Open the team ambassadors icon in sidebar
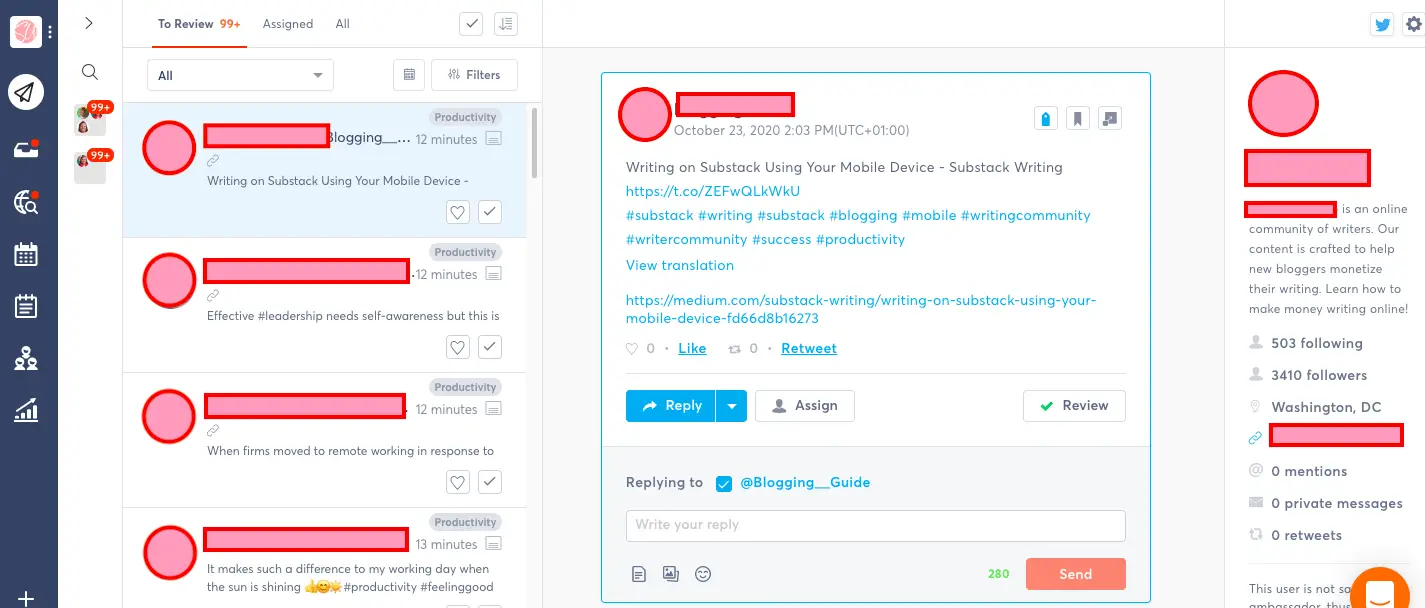Viewport: 1425px width, 608px height. coord(26,359)
